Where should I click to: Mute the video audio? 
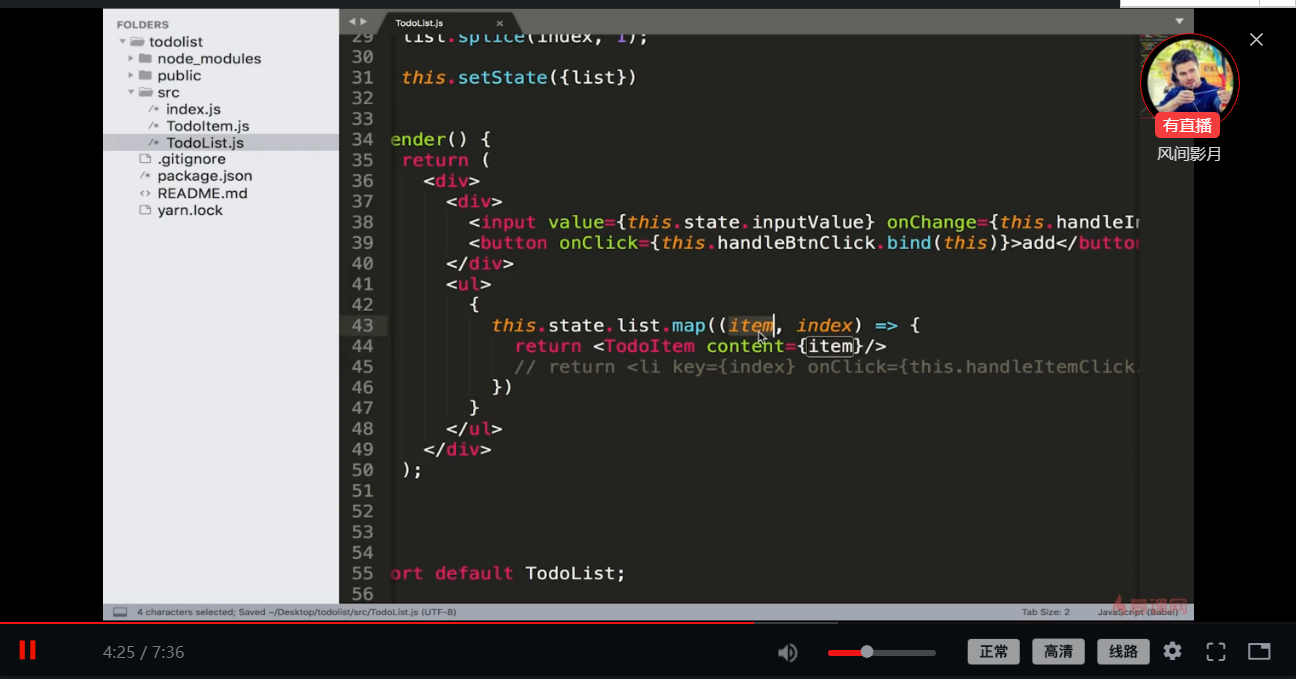point(787,652)
